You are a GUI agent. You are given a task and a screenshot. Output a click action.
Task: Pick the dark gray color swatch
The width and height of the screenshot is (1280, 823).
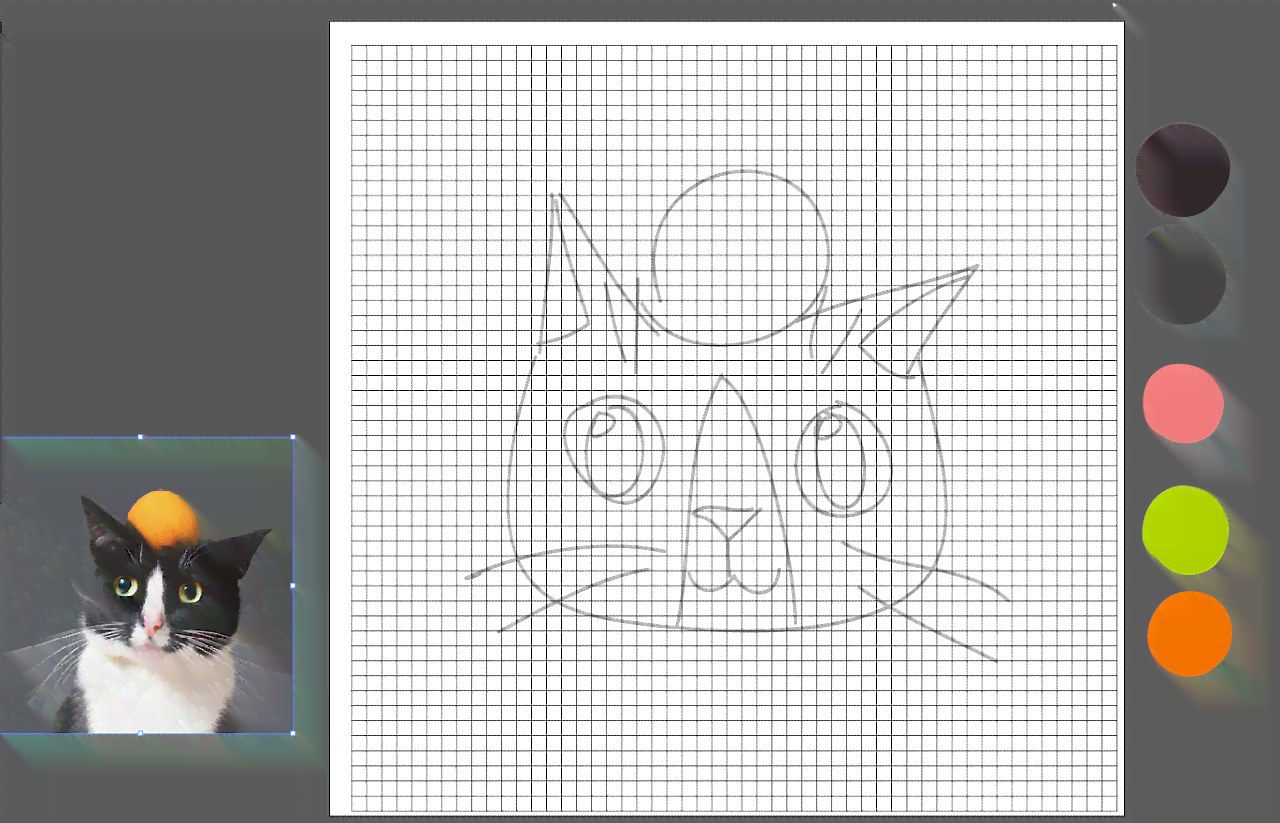[1183, 275]
